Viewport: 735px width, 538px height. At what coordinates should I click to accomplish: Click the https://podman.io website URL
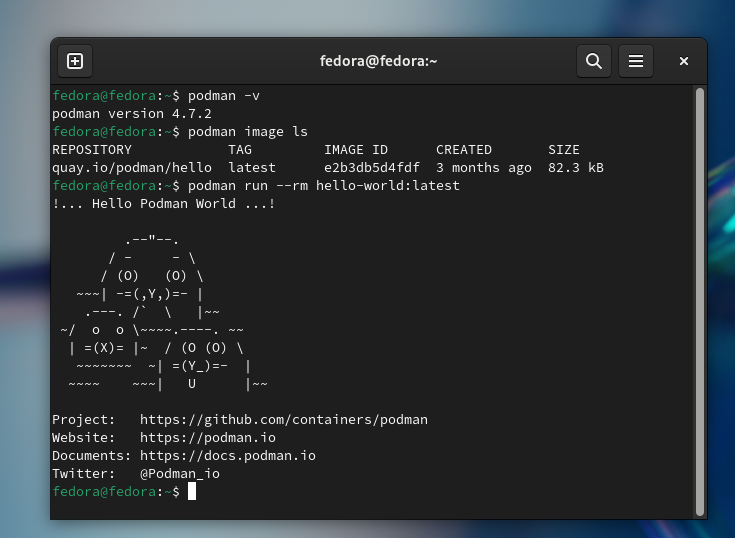[208, 438]
